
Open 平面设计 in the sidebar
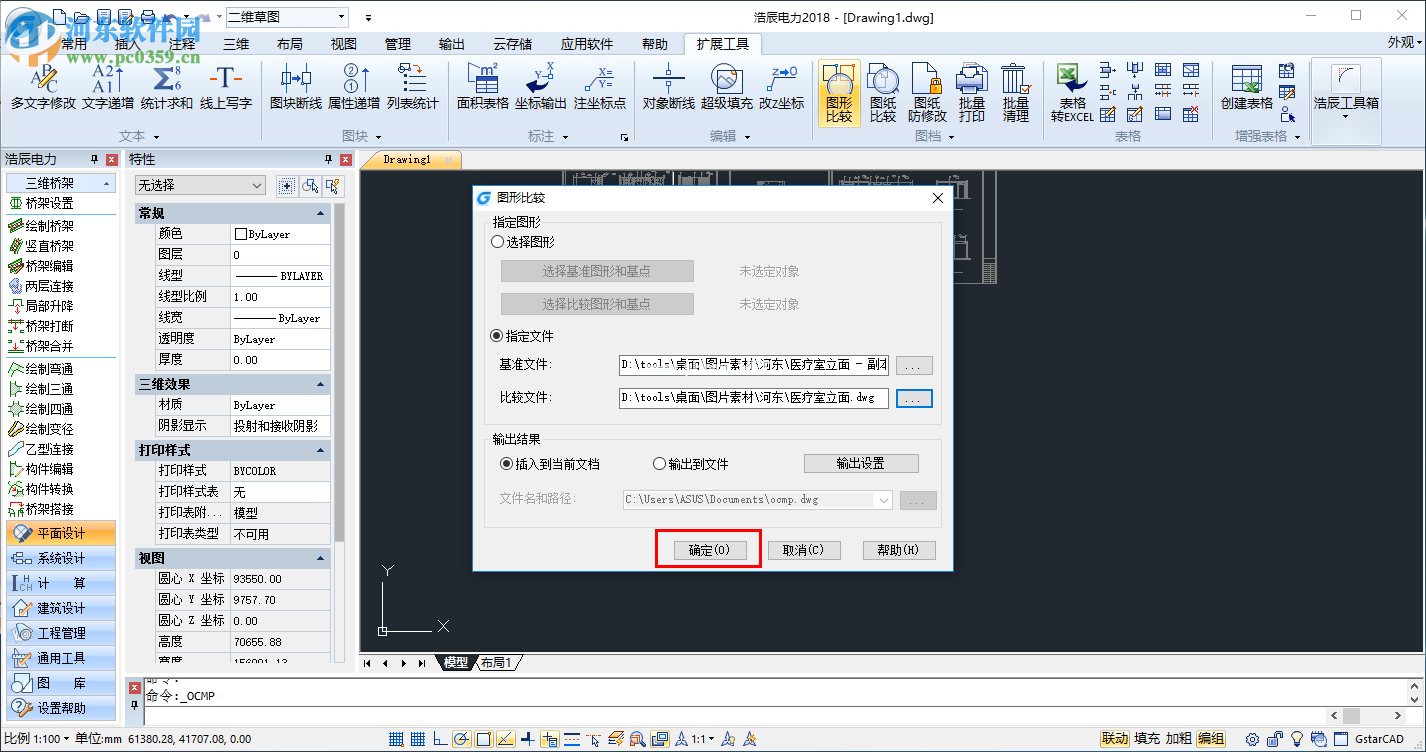[61, 533]
